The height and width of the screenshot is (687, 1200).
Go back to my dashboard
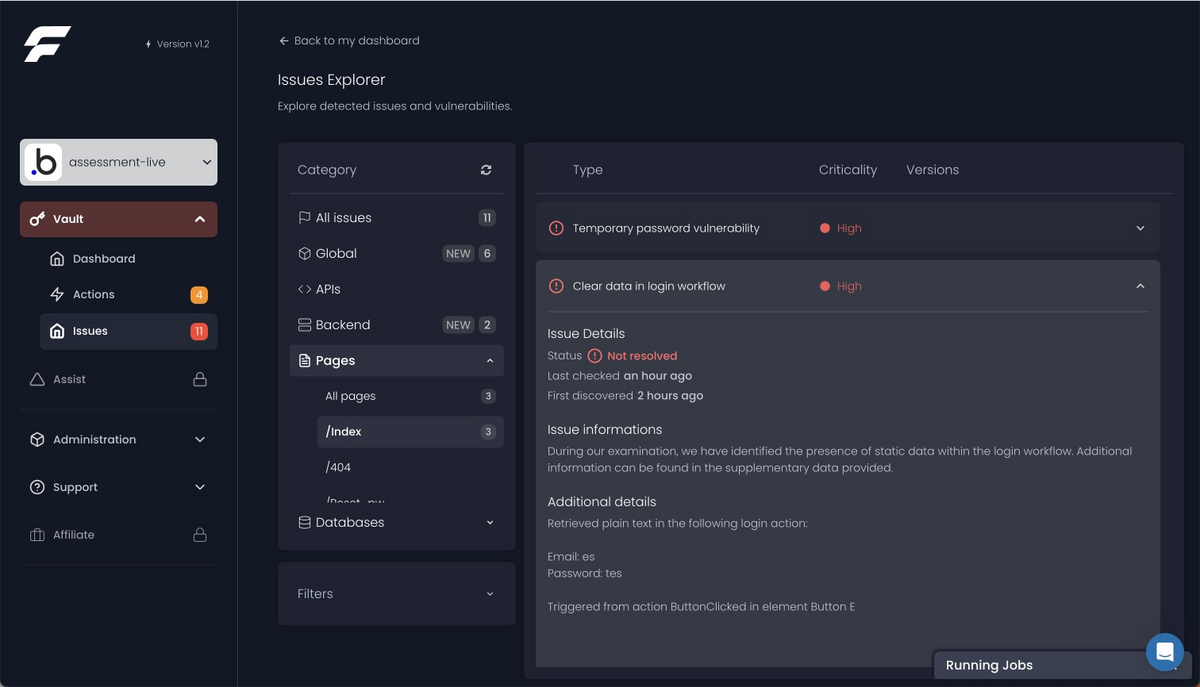pyautogui.click(x=349, y=41)
